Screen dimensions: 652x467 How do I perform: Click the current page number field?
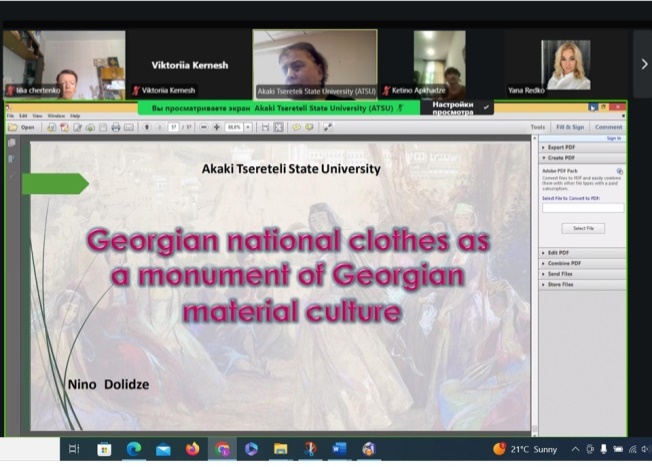[x=173, y=127]
